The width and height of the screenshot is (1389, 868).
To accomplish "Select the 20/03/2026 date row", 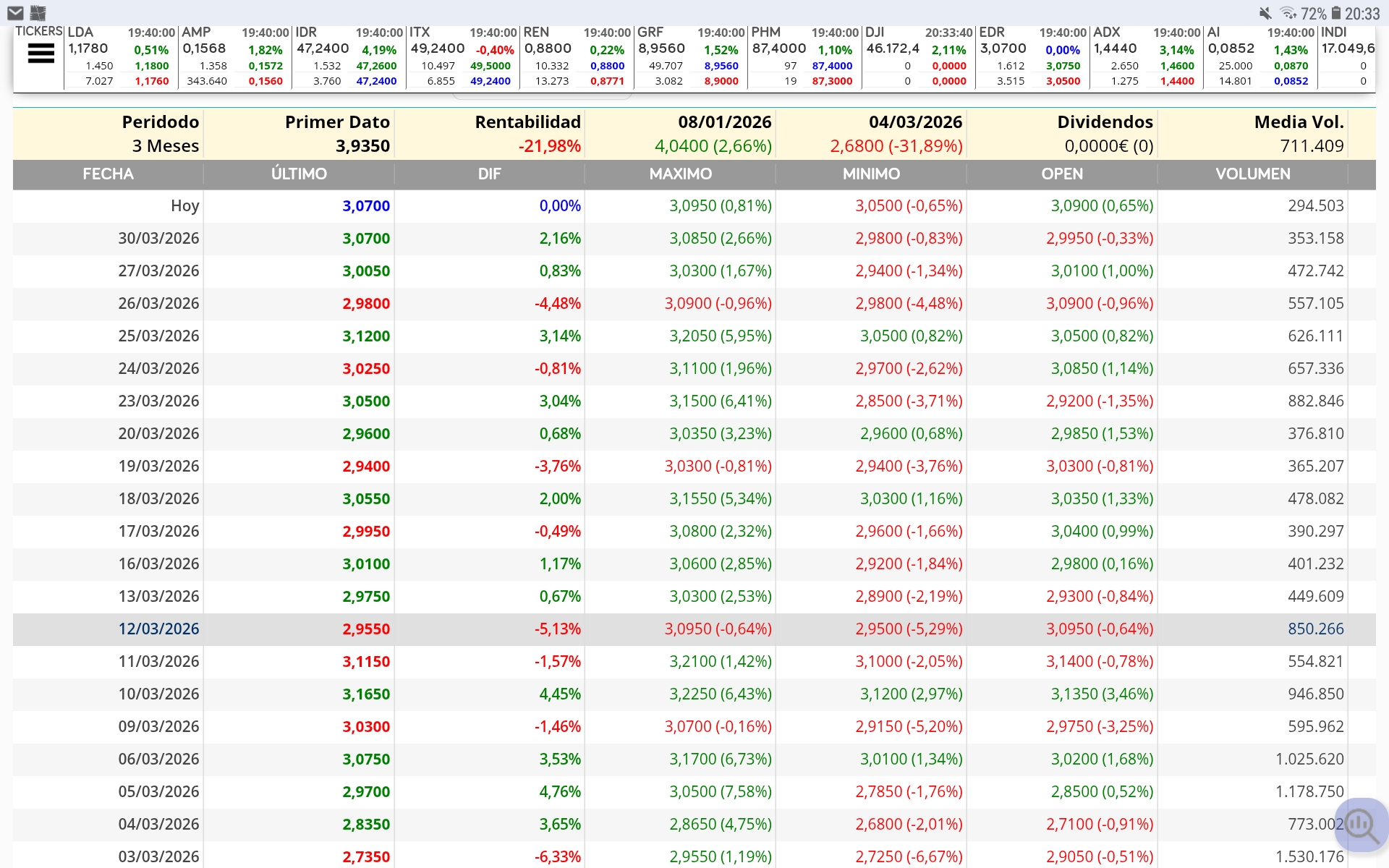I will click(694, 434).
